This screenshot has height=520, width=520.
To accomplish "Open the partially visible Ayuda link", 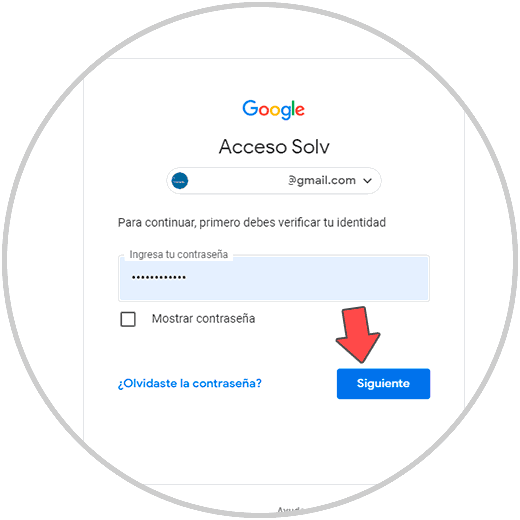I will click(289, 510).
